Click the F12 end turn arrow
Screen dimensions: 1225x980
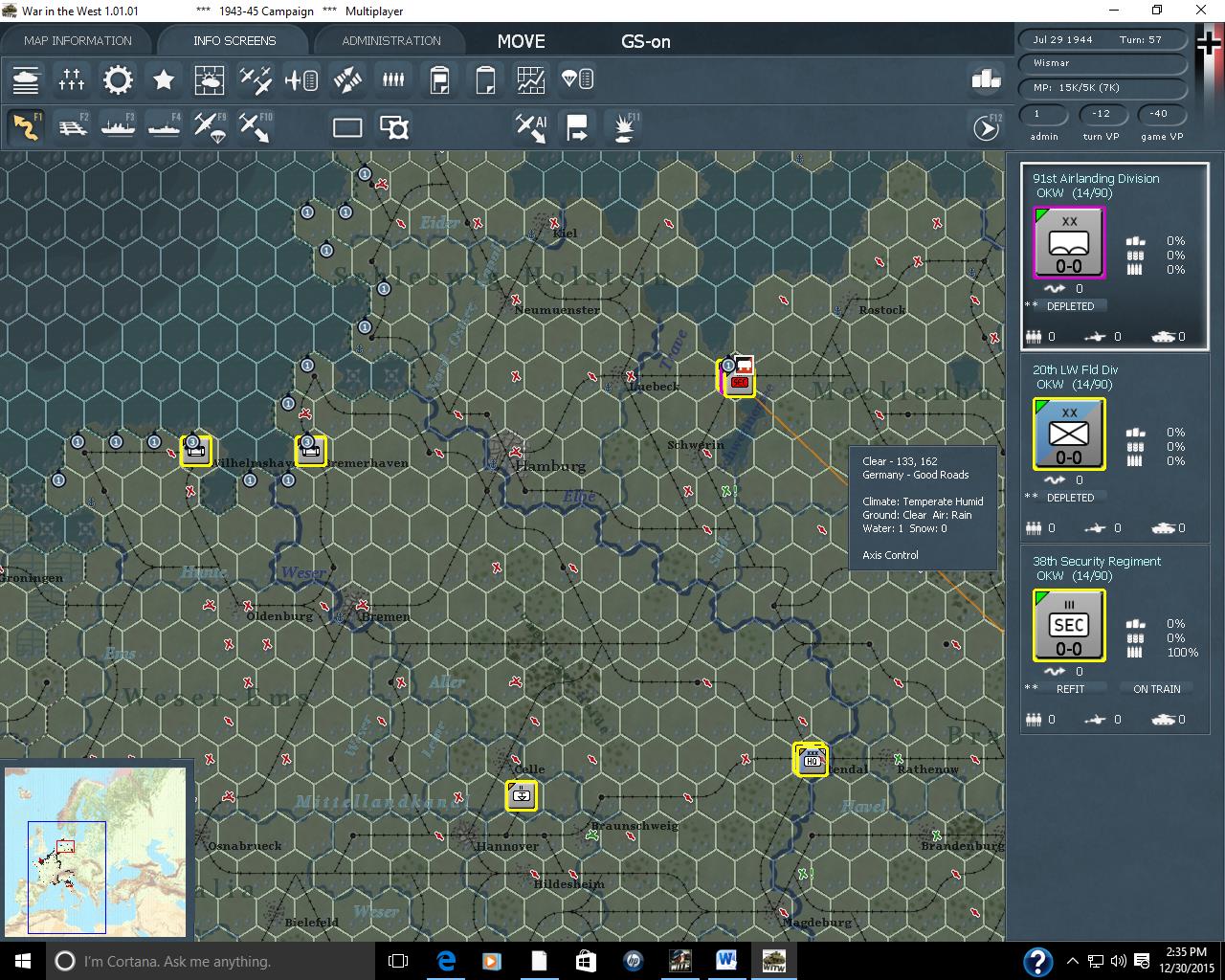[x=987, y=127]
